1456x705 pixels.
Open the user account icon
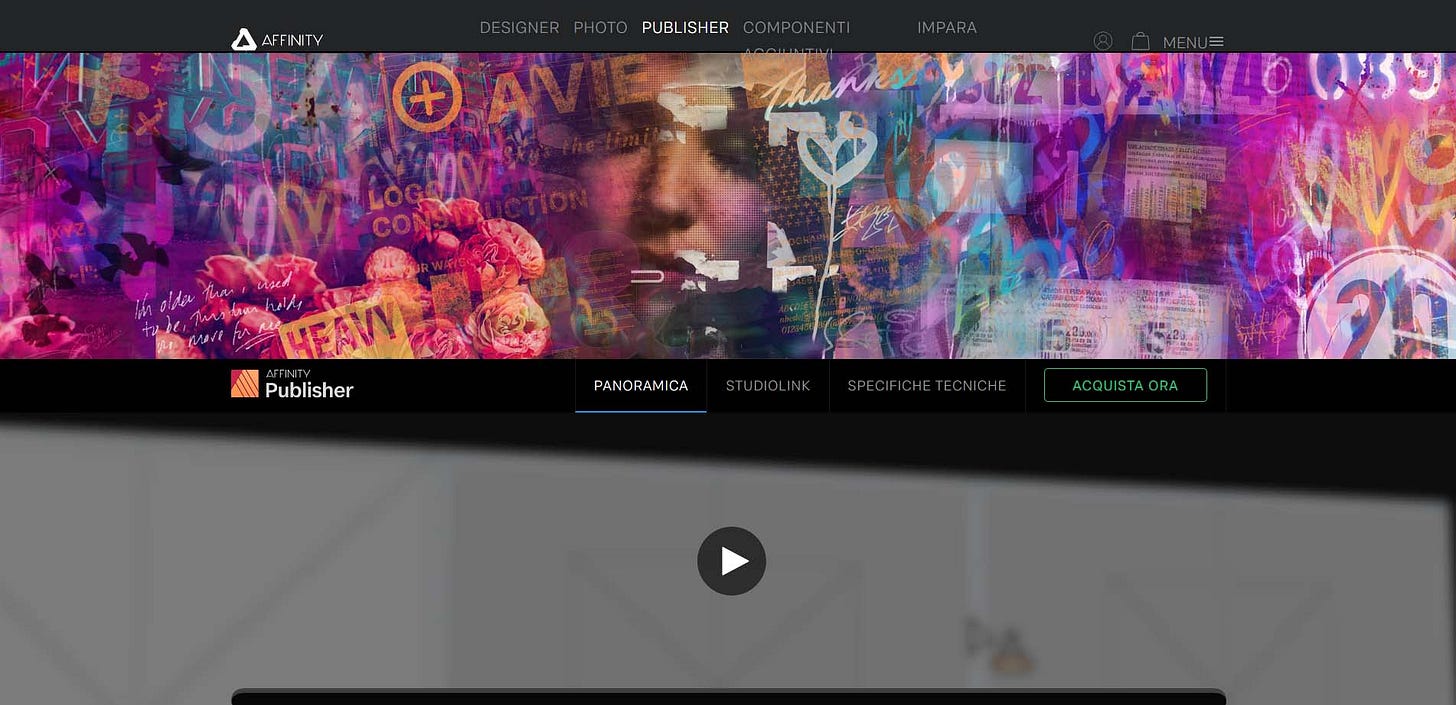[1103, 41]
